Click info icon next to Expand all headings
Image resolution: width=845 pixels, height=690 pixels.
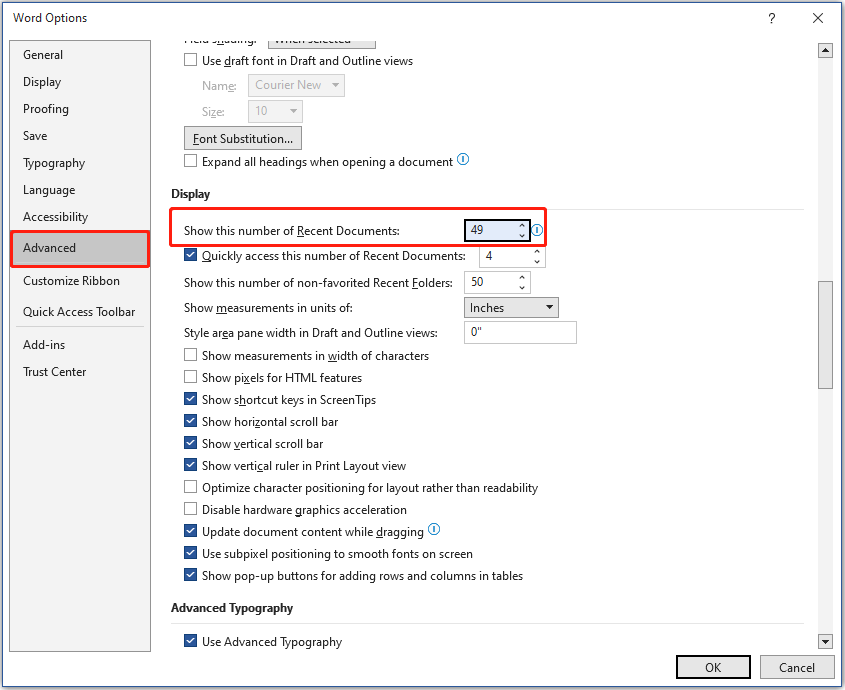point(463,160)
